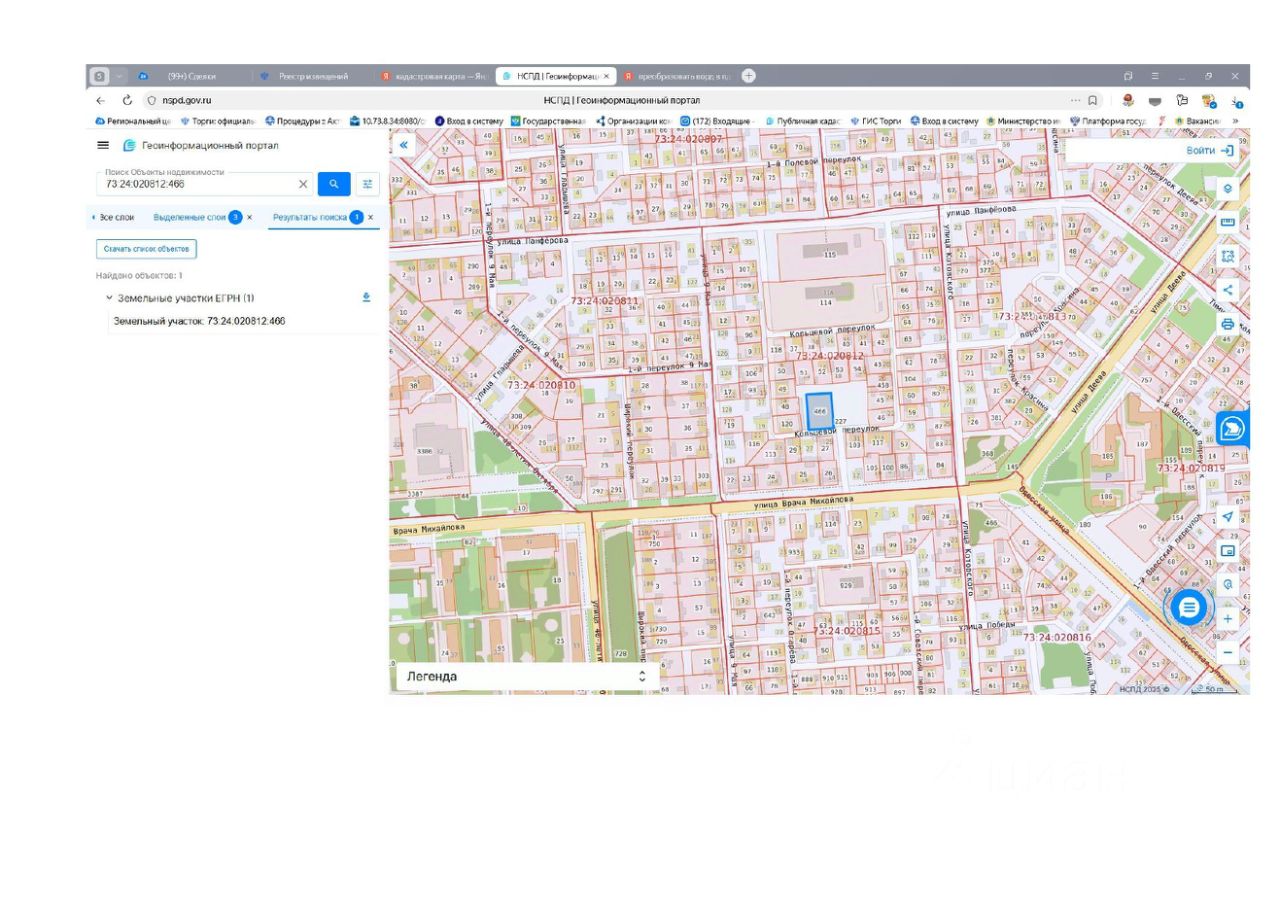This screenshot has width=1280, height=905.
Task: Open the hamburger menu of the portal
Action: tap(102, 145)
